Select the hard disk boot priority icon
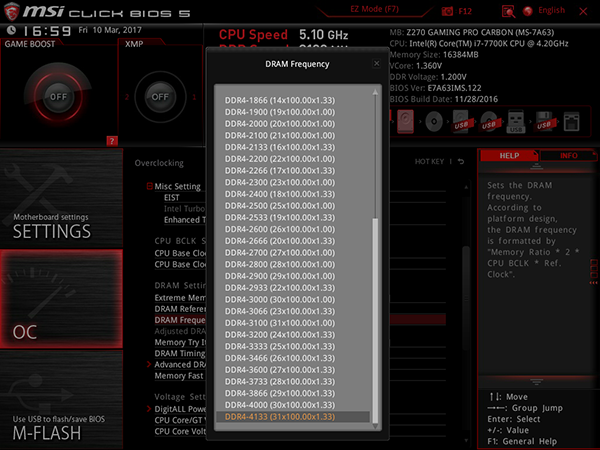 tap(405, 122)
